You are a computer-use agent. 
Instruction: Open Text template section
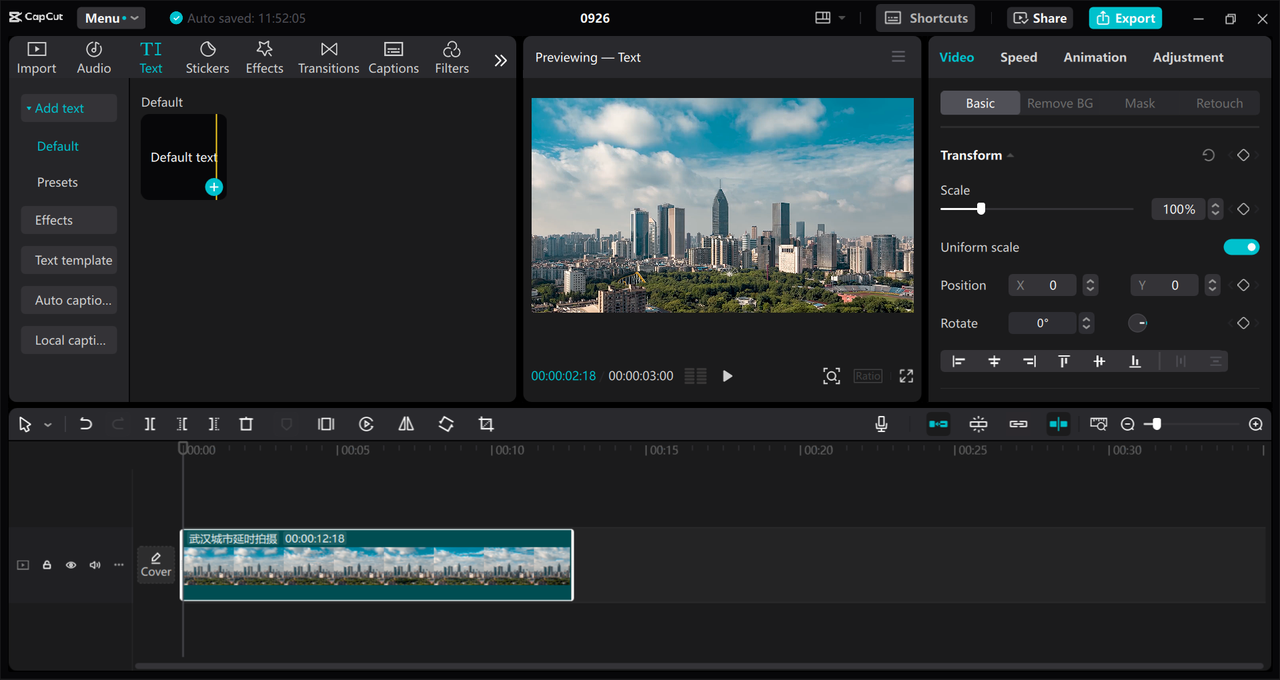pyautogui.click(x=69, y=260)
